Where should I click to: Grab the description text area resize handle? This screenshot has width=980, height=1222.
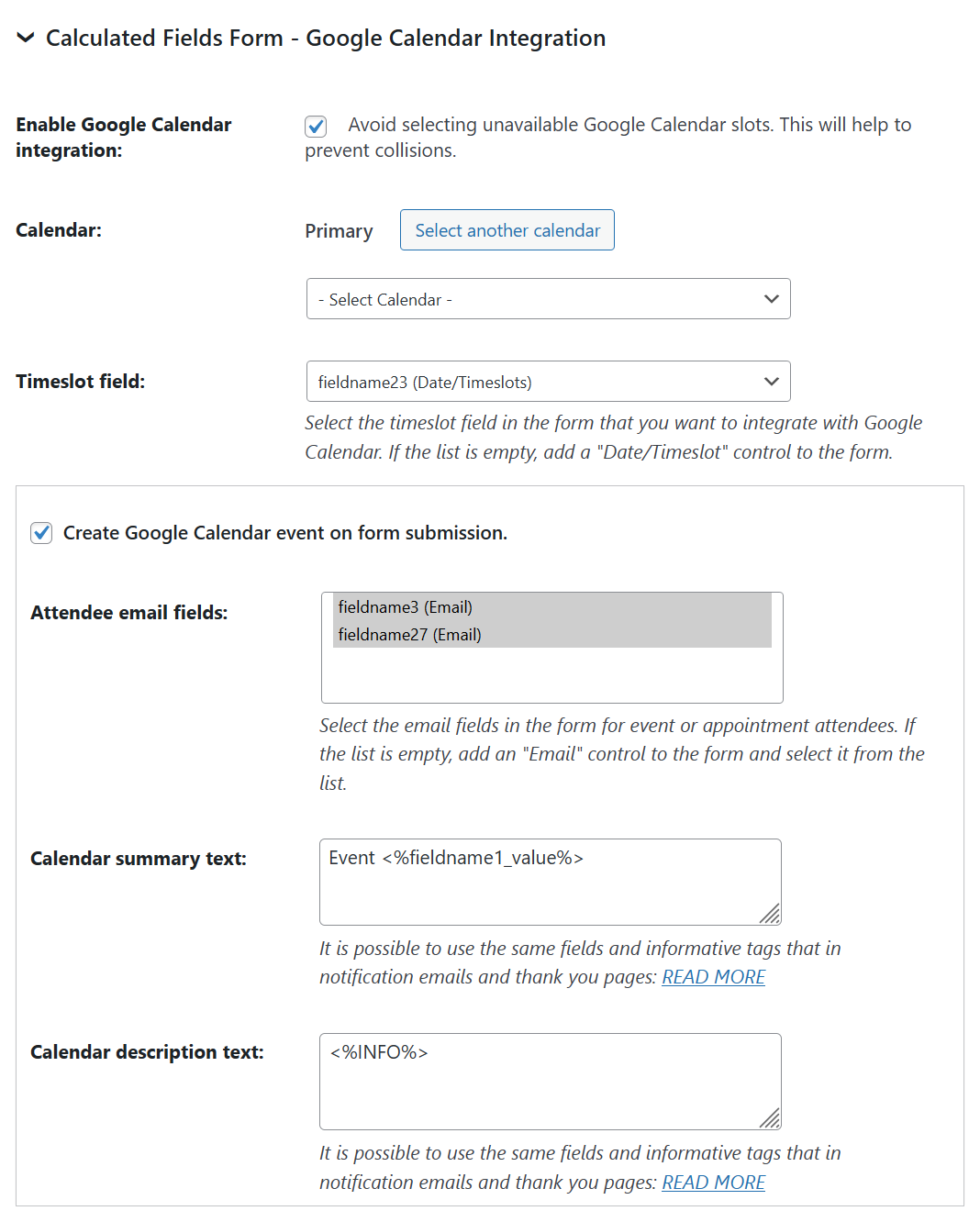[771, 1118]
